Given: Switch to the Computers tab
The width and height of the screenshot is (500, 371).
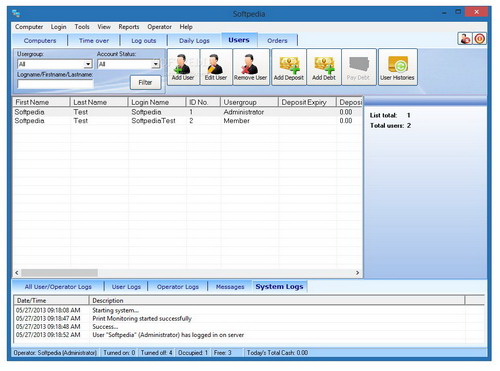Looking at the screenshot, I should 40,41.
